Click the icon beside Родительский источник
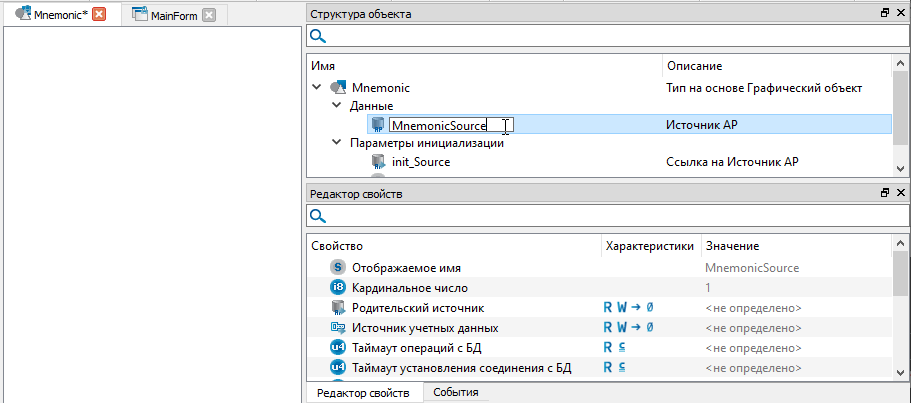The width and height of the screenshot is (911, 403). pos(337,307)
